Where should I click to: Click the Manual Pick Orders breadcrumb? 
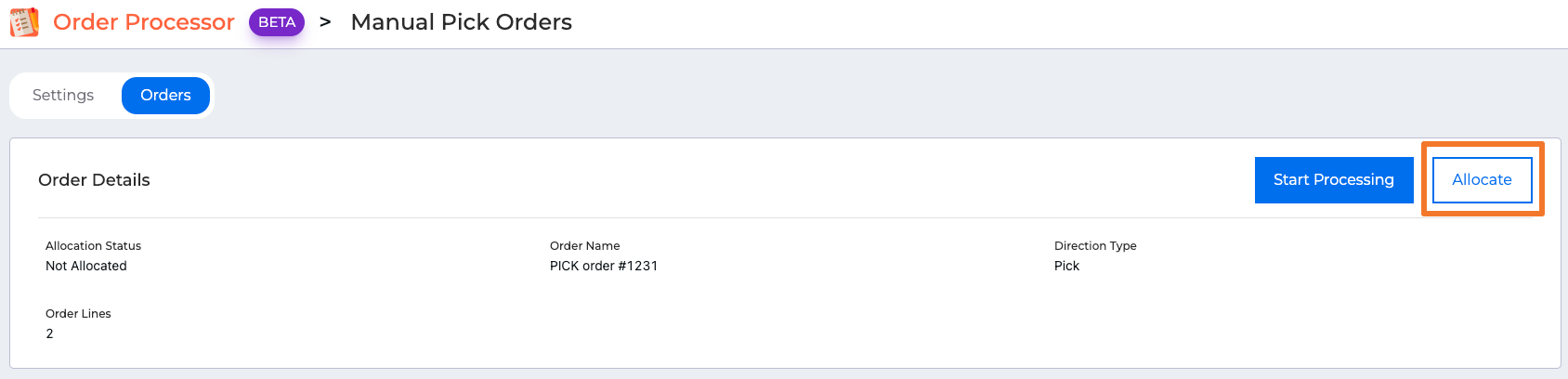click(461, 22)
